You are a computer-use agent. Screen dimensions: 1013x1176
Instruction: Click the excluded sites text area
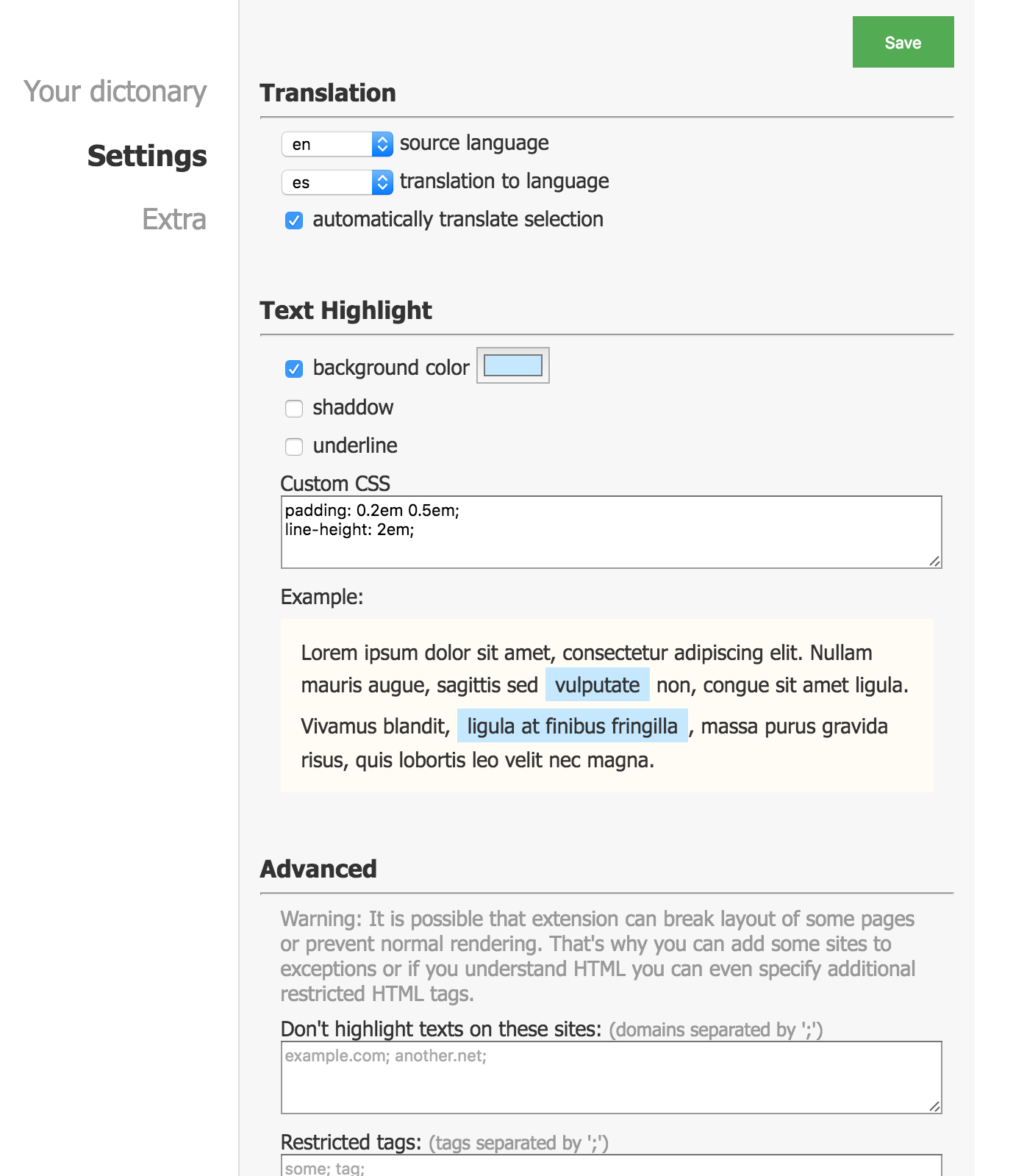pyautogui.click(x=610, y=1078)
